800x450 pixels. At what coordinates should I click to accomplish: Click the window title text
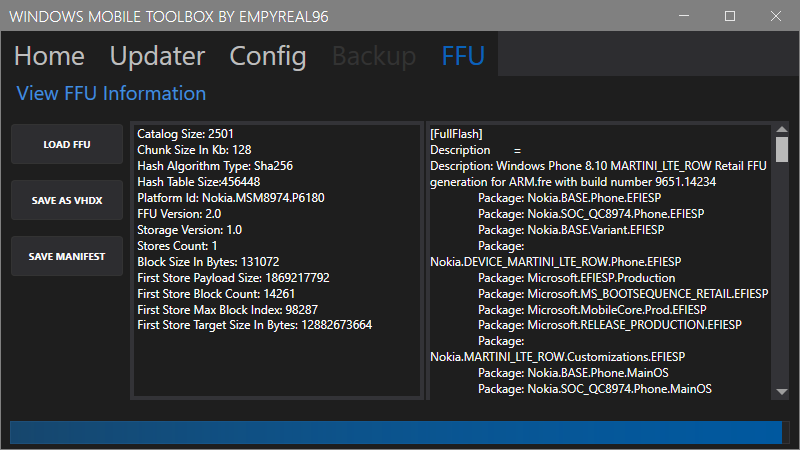coord(169,17)
